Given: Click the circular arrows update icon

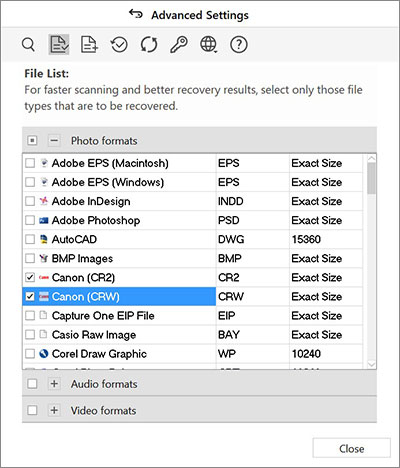Looking at the screenshot, I should click(x=149, y=44).
